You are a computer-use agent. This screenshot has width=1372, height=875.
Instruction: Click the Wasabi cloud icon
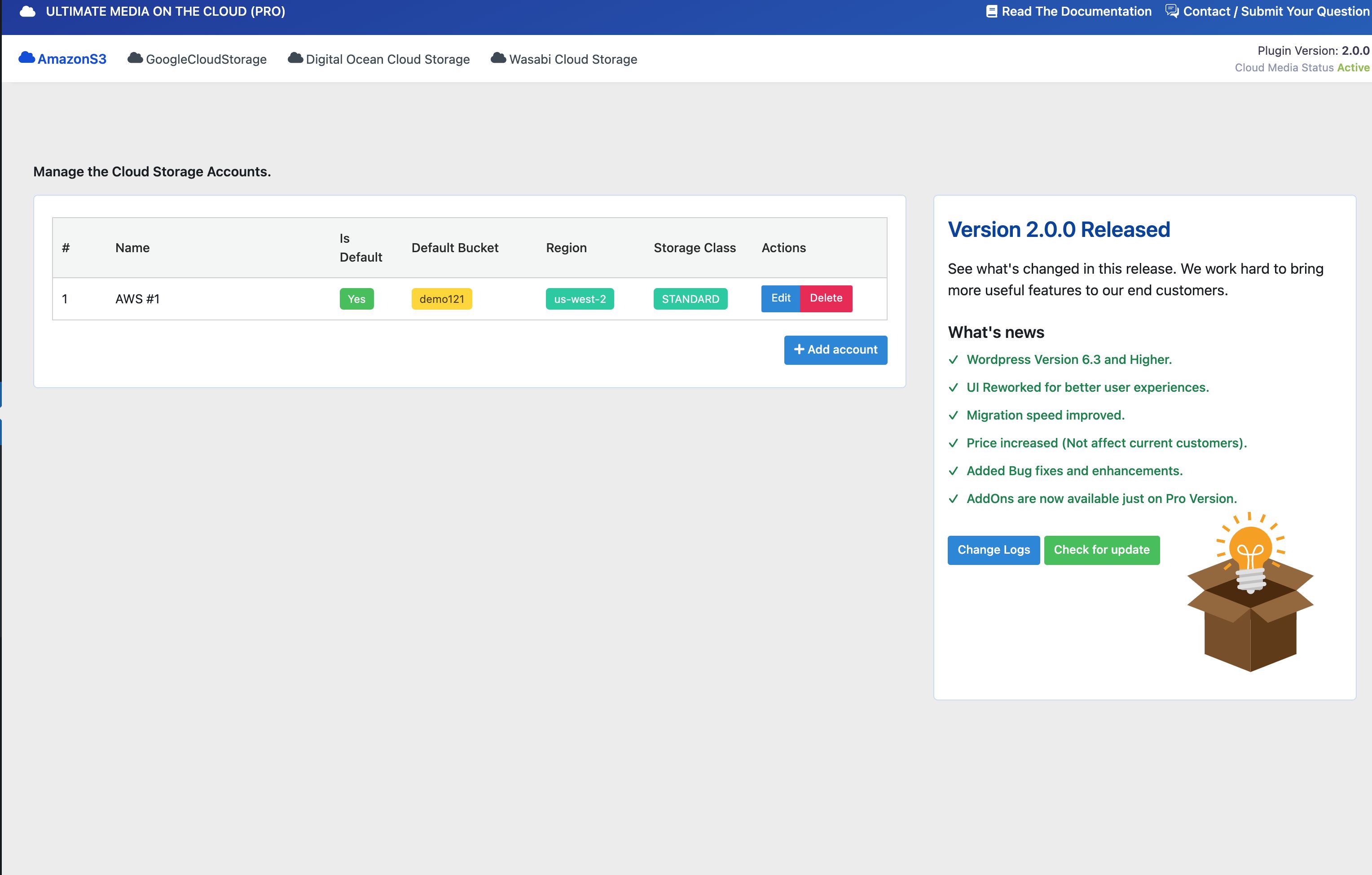coord(498,57)
